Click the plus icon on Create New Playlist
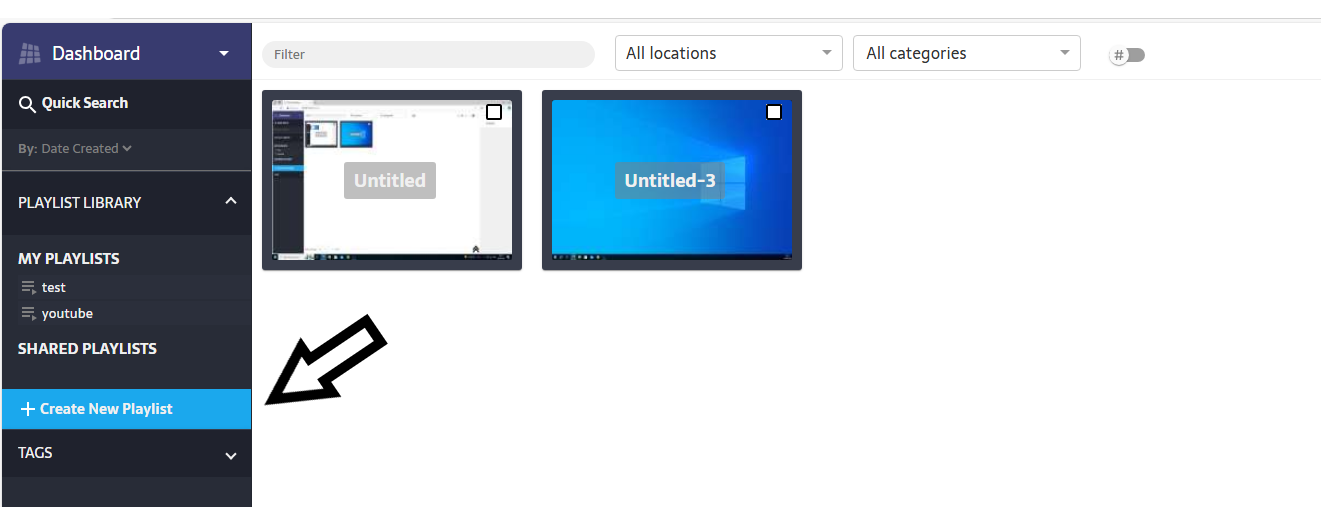The width and height of the screenshot is (1321, 525). [x=28, y=409]
